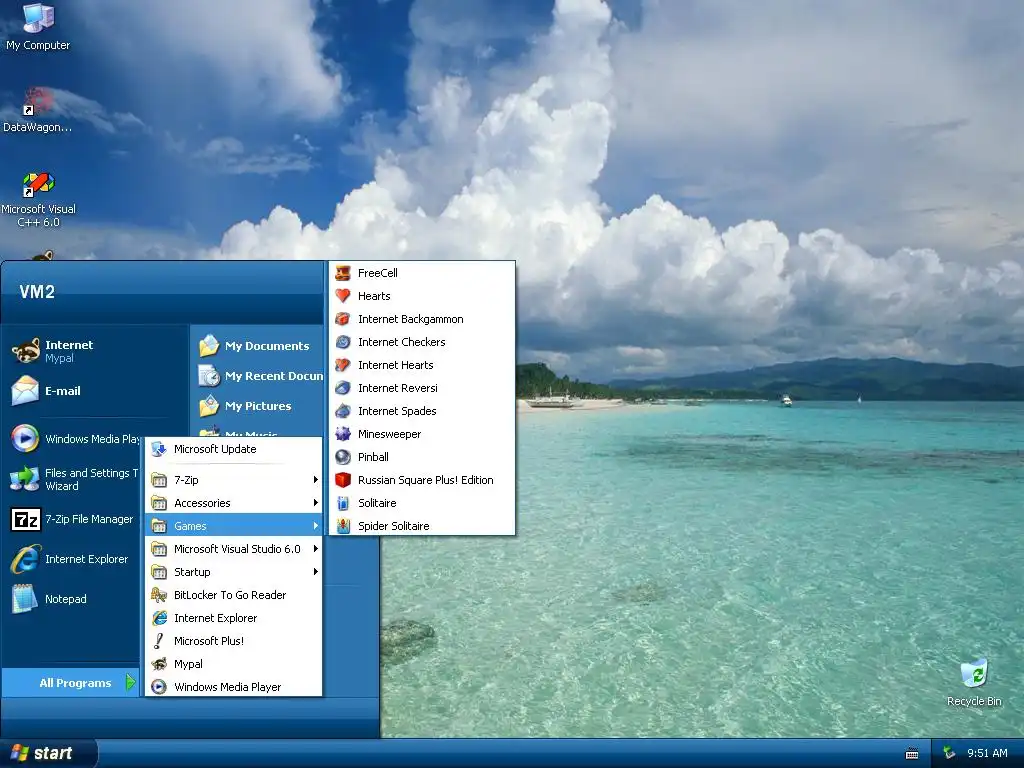Select the DataWagon desktop shortcut

point(37,110)
